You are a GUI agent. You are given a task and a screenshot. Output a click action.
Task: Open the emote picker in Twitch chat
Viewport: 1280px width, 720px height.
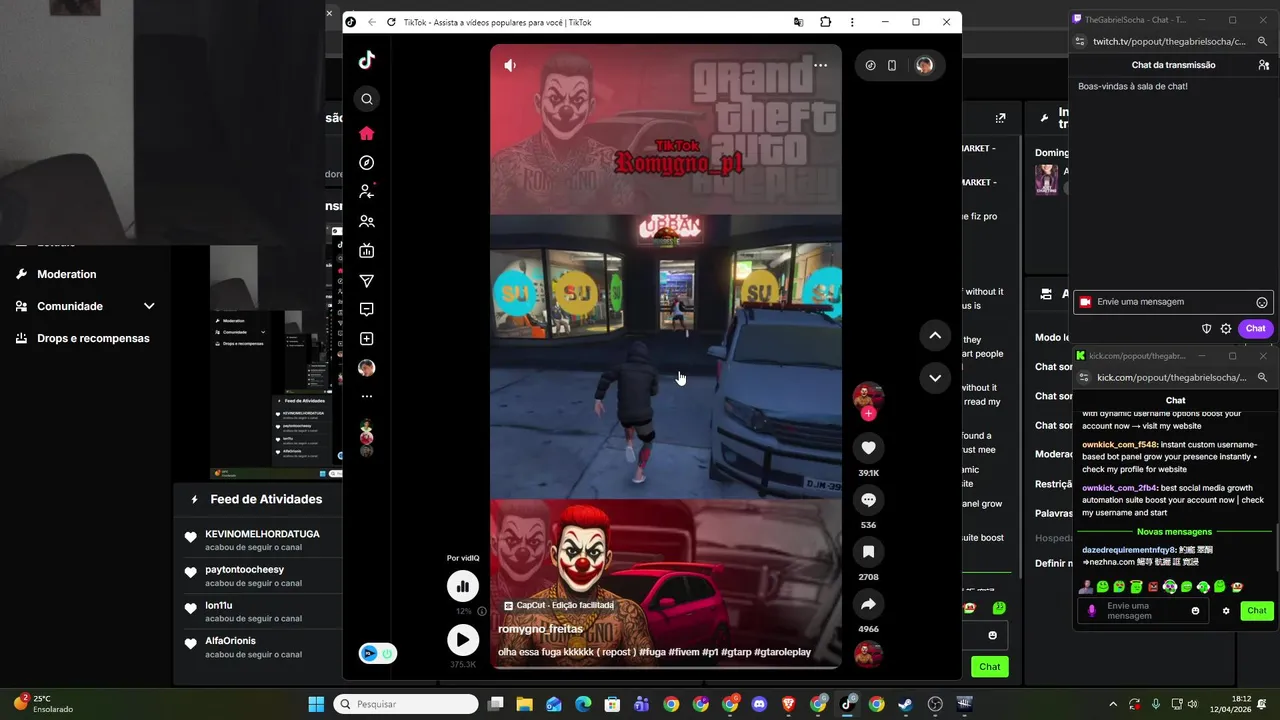click(1261, 302)
